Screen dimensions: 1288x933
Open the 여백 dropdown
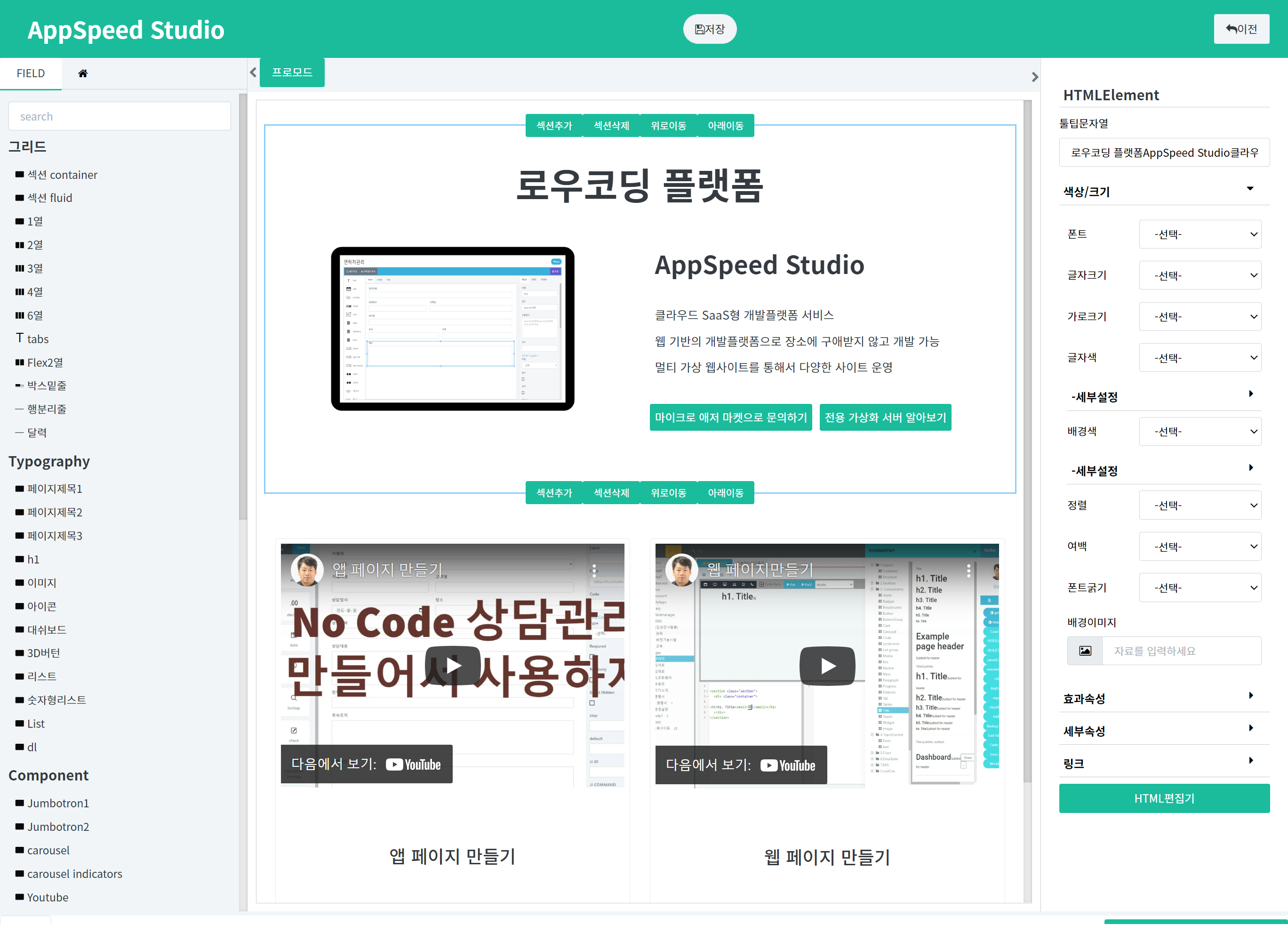point(1200,546)
